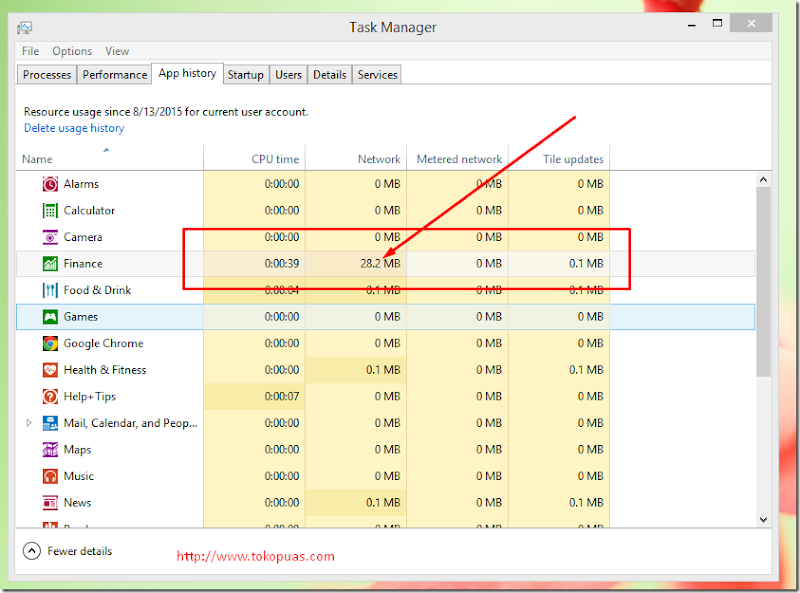Click the Alarms app icon
Screen dimensions: 800x593
tap(50, 184)
